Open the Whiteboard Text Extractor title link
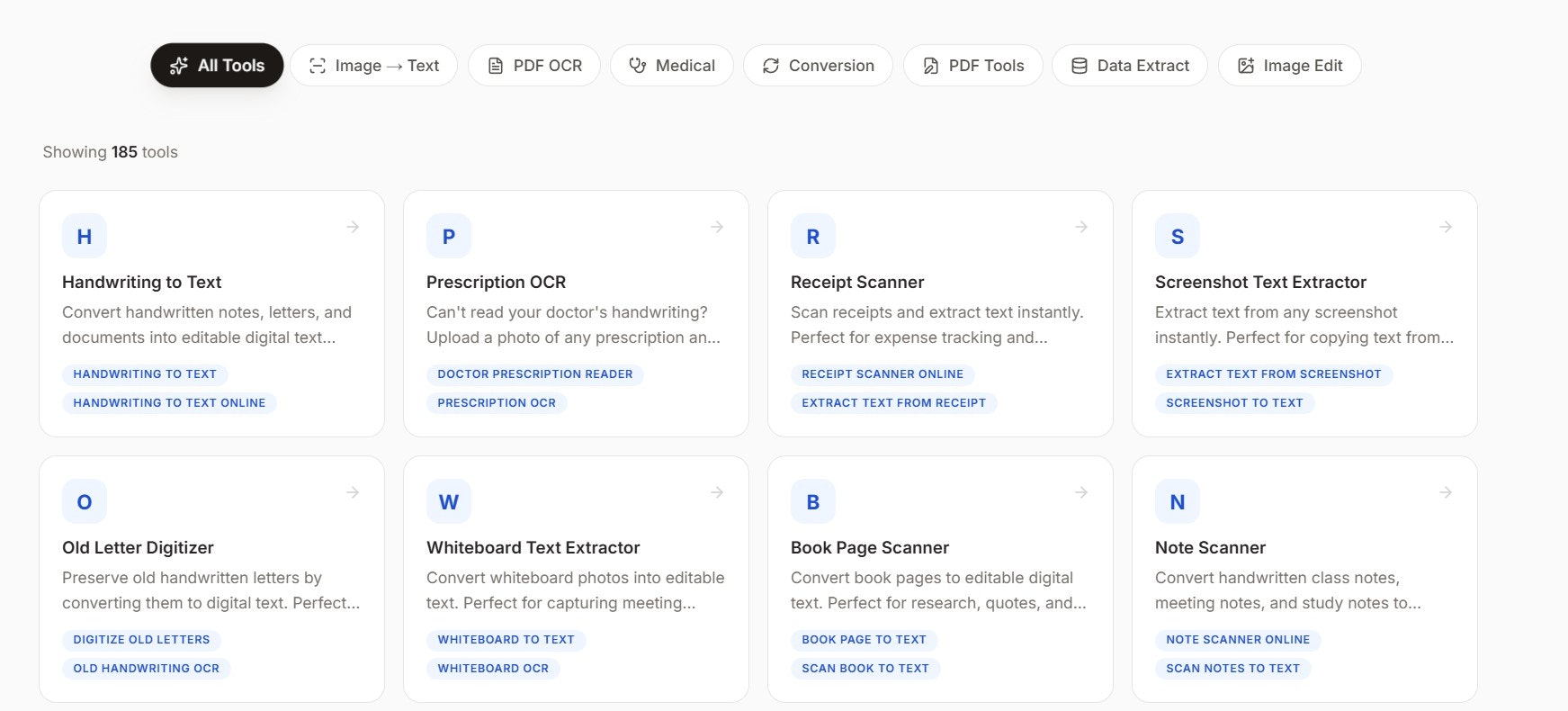 click(x=533, y=547)
